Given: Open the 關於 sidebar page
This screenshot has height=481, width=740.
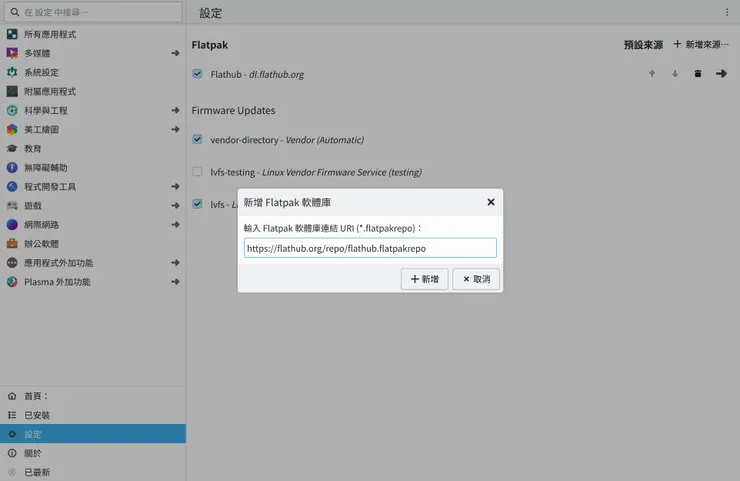Looking at the screenshot, I should [x=93, y=453].
